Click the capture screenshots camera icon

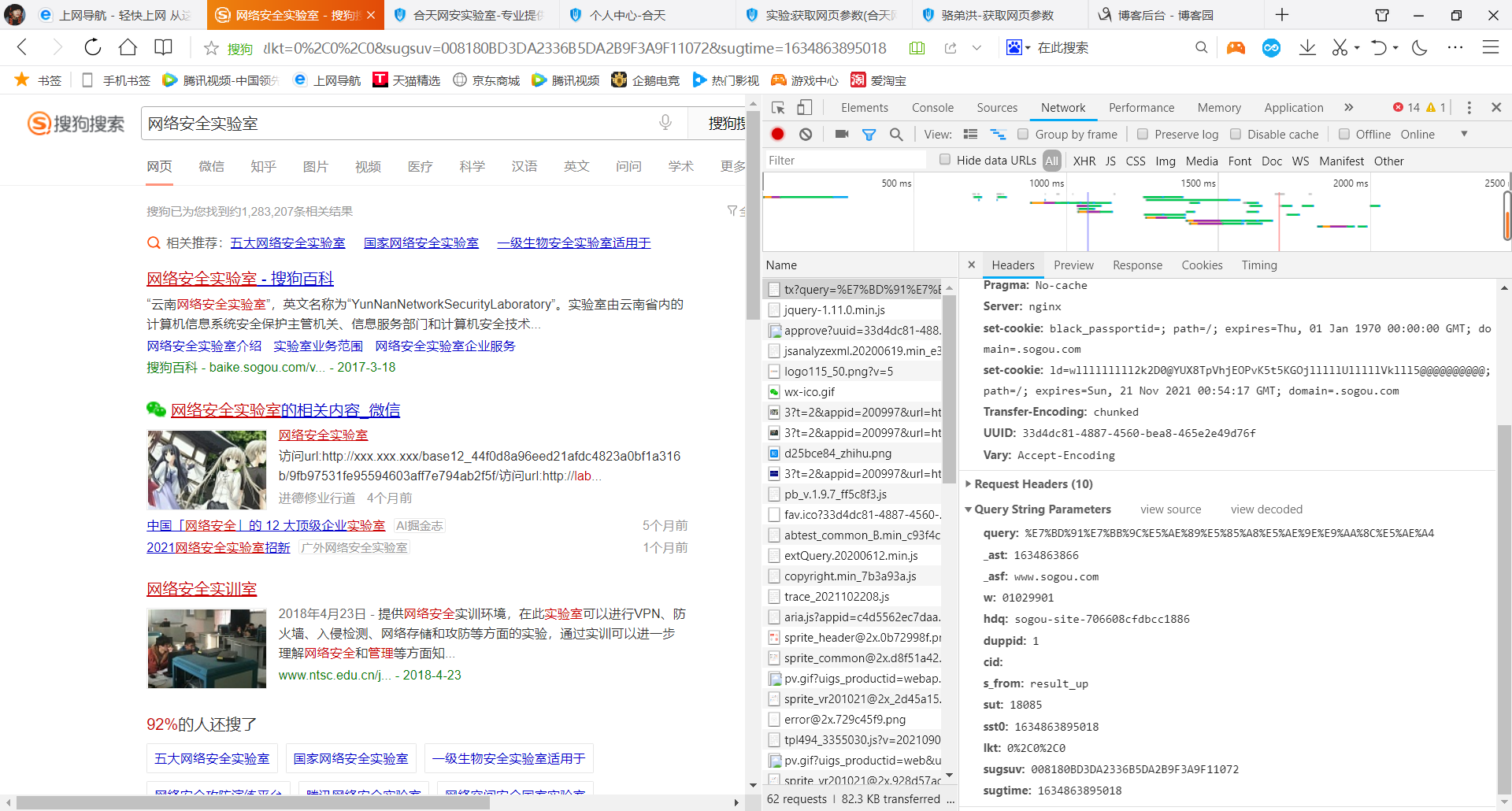[842, 134]
